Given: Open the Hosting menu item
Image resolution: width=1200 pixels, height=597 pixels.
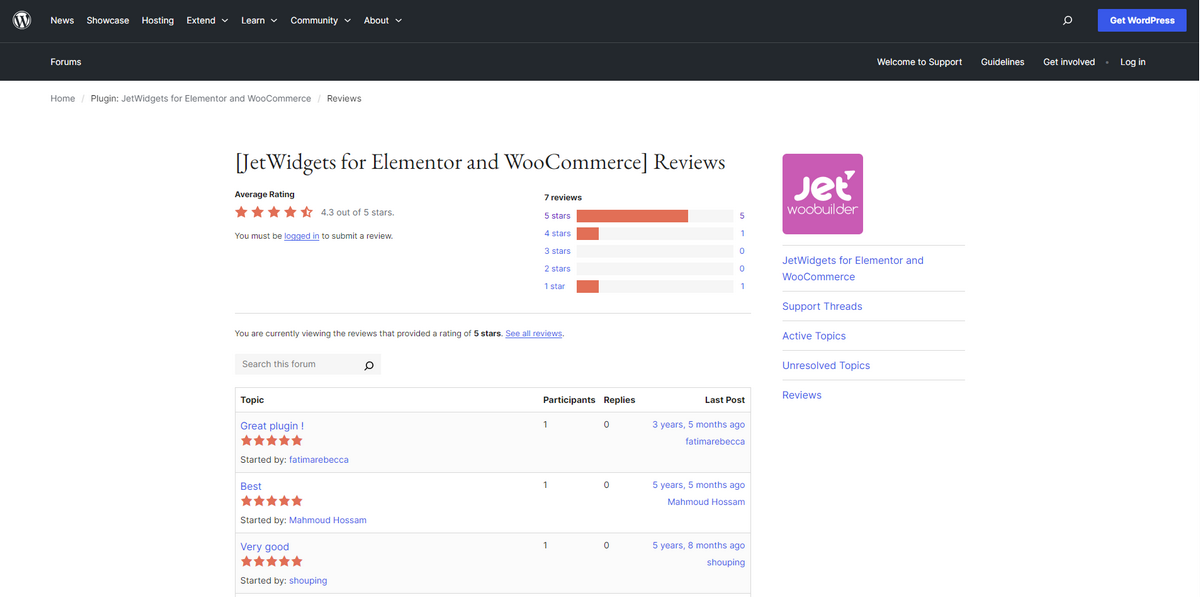Looking at the screenshot, I should pos(158,20).
